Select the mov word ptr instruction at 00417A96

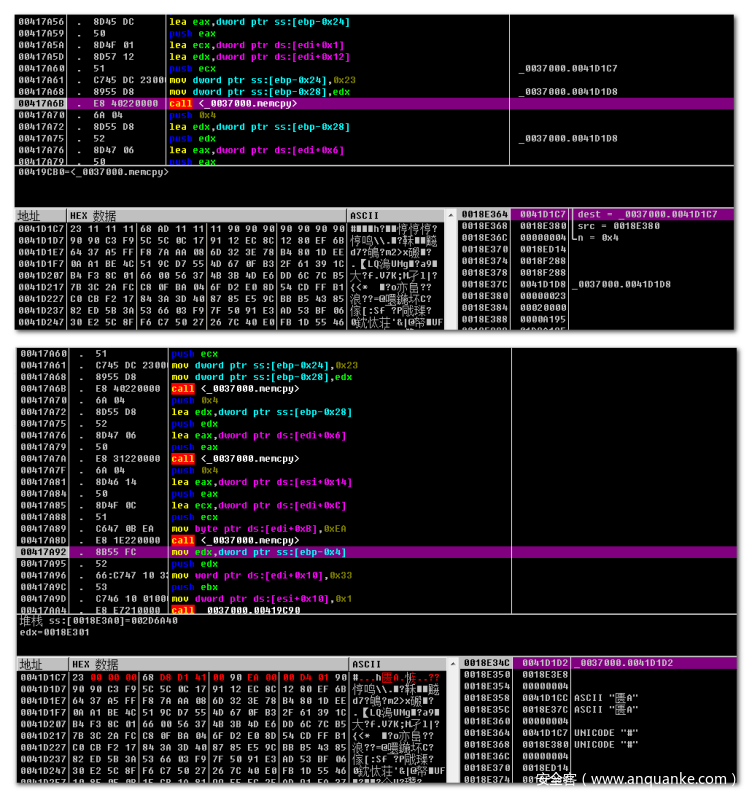(260, 575)
